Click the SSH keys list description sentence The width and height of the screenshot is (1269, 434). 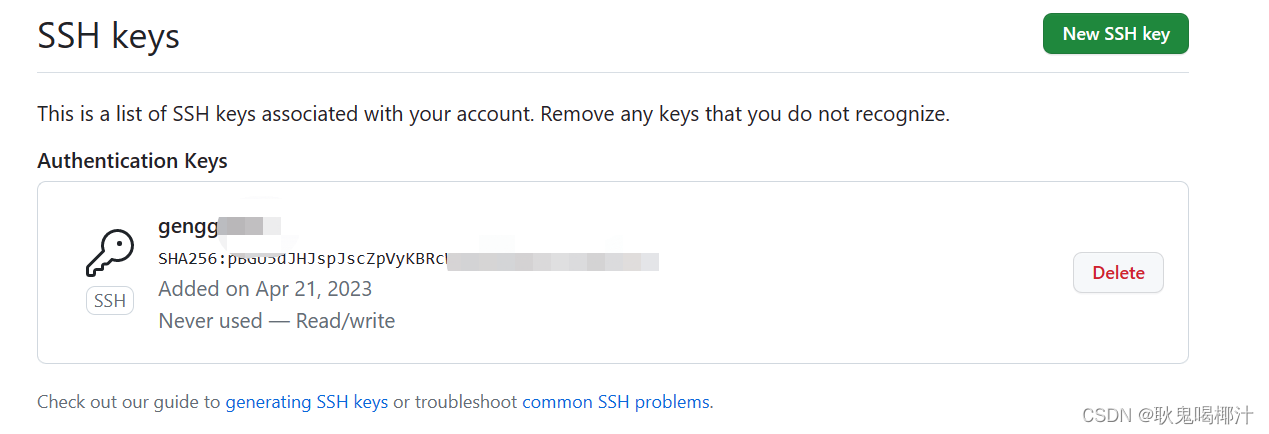(x=493, y=114)
